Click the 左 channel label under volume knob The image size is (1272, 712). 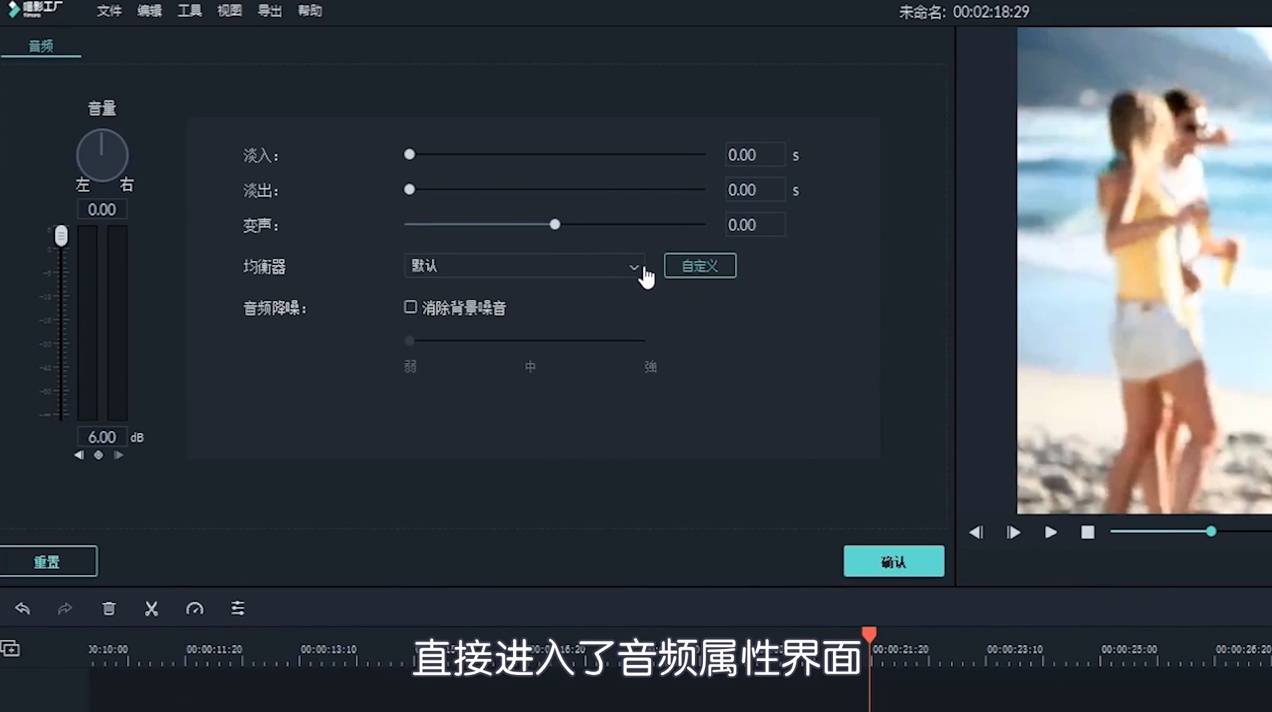tap(82, 184)
